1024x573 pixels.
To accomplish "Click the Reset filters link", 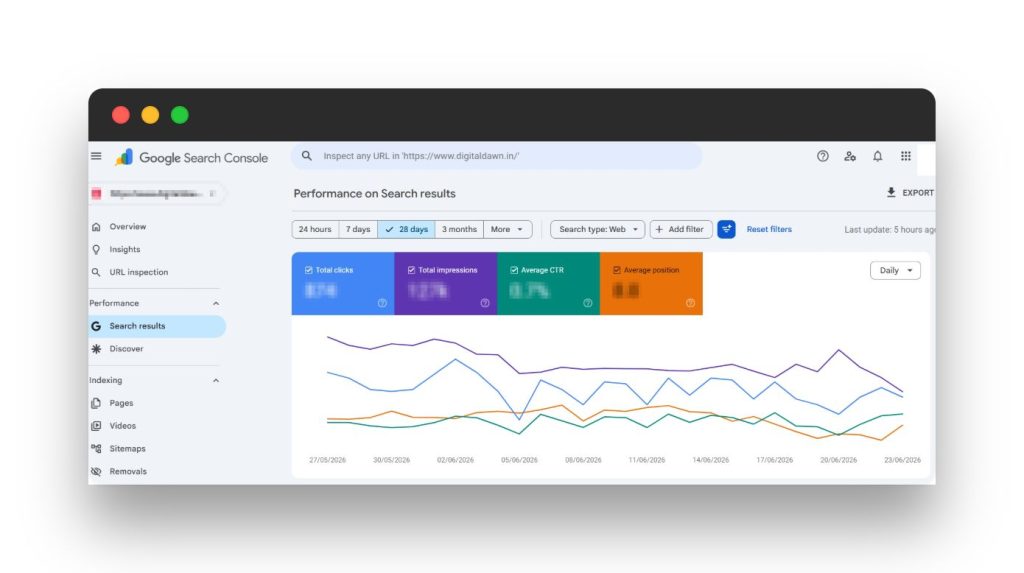I will coord(769,229).
